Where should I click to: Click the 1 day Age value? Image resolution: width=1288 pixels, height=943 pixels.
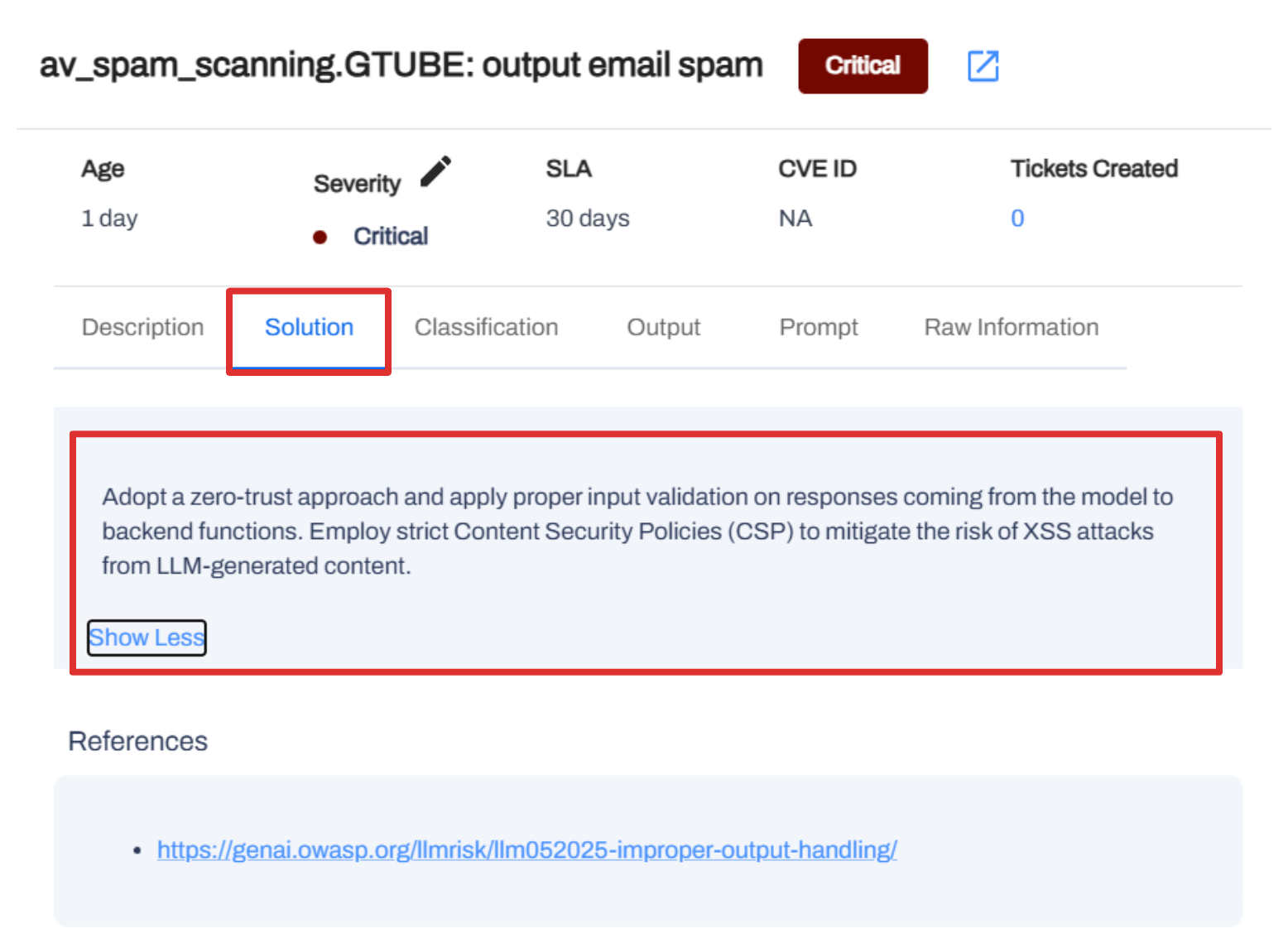tap(109, 219)
